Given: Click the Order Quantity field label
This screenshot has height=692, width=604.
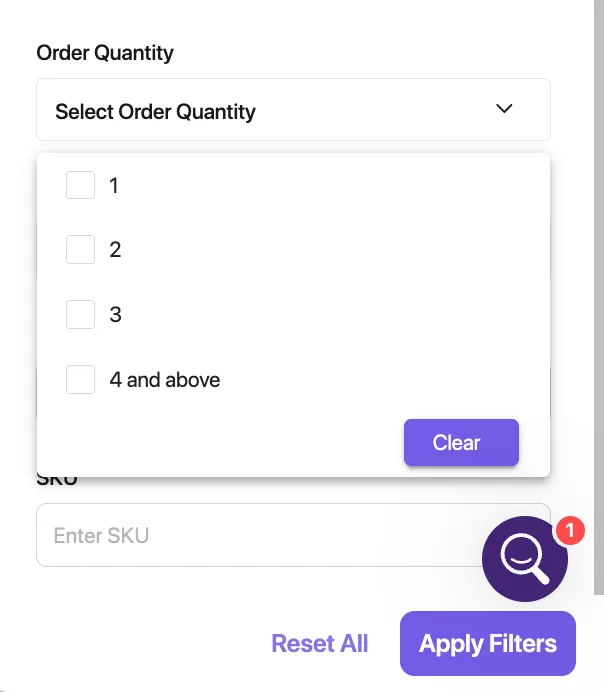Looking at the screenshot, I should click(105, 53).
